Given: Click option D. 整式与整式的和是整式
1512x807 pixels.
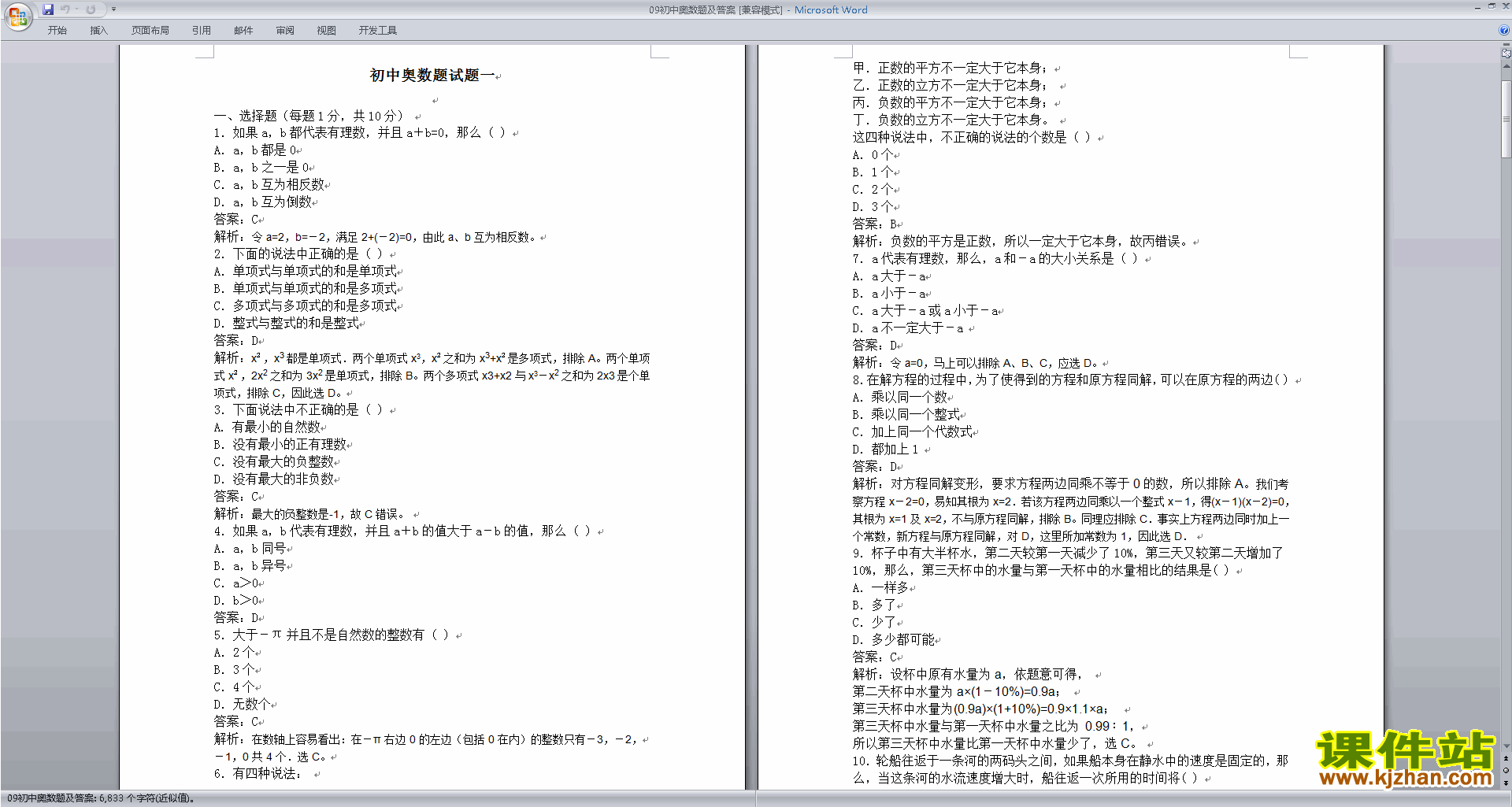Looking at the screenshot, I should [286, 323].
